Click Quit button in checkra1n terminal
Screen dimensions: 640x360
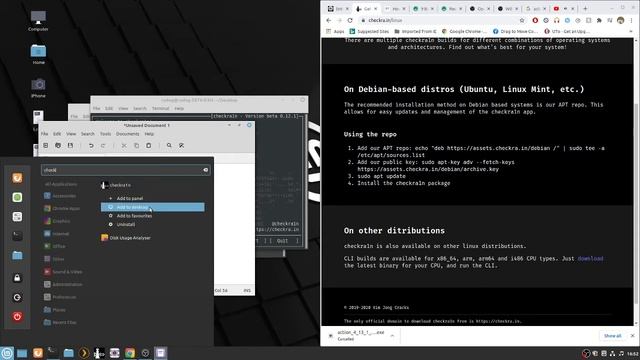point(282,241)
